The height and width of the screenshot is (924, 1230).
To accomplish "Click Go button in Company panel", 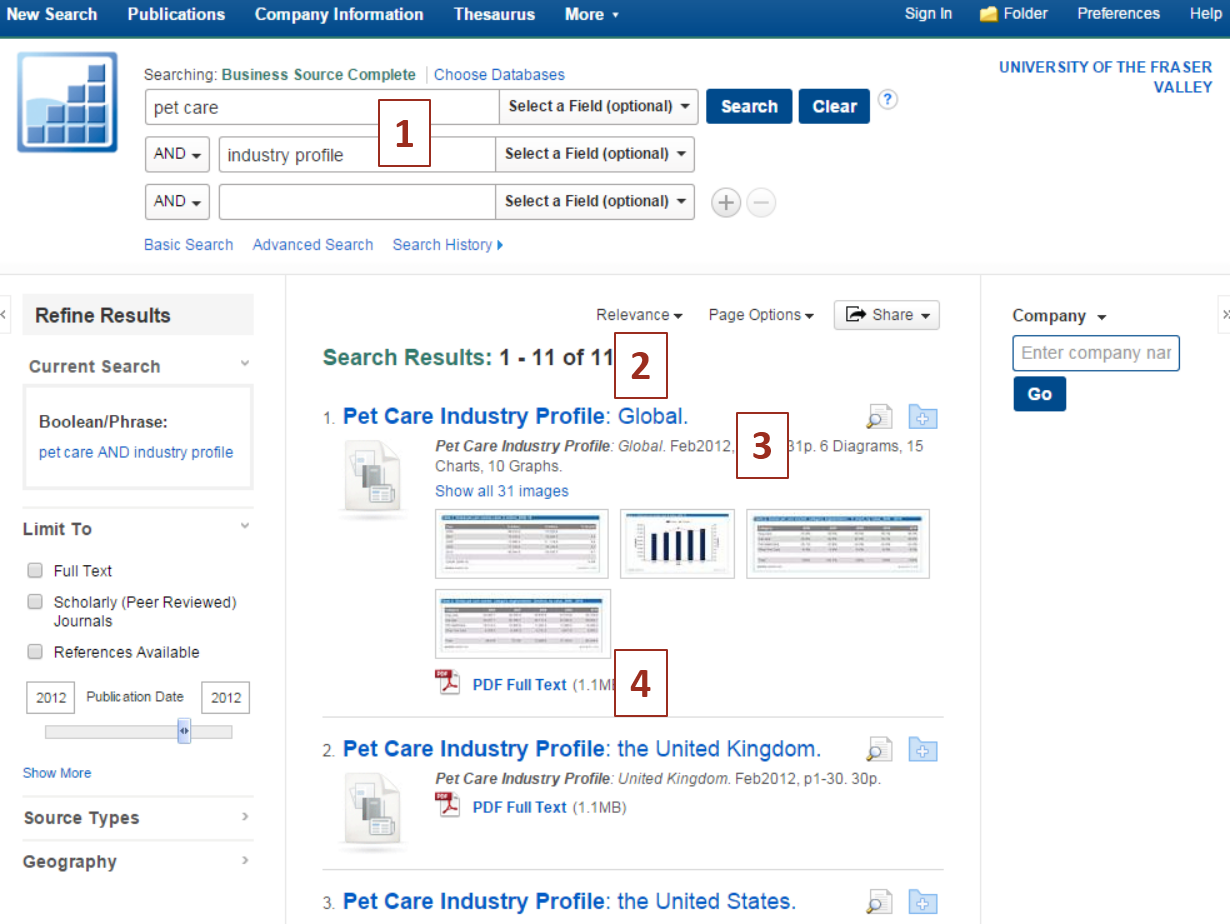I will (1039, 394).
